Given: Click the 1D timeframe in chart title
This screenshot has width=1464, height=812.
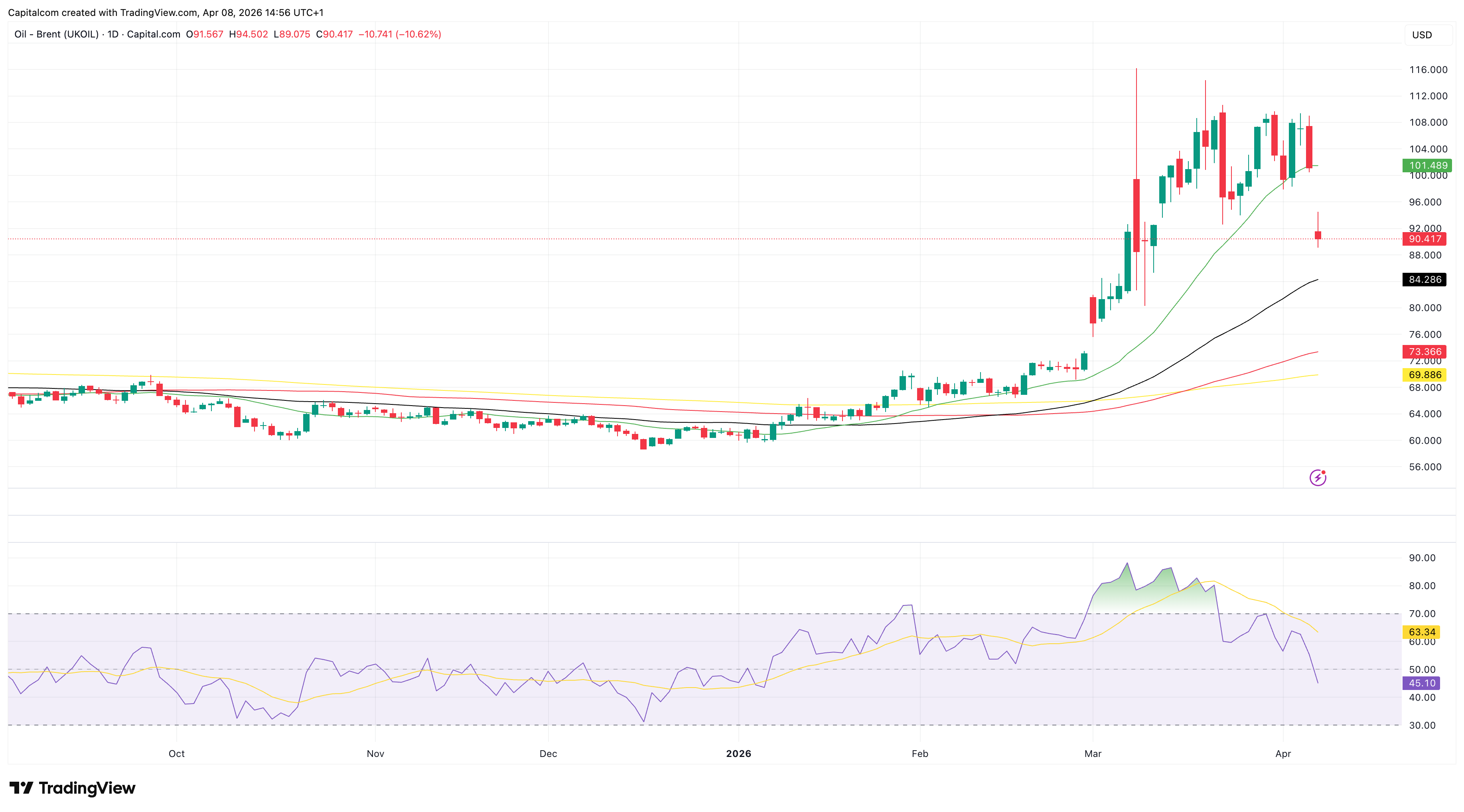Looking at the screenshot, I should coord(112,34).
